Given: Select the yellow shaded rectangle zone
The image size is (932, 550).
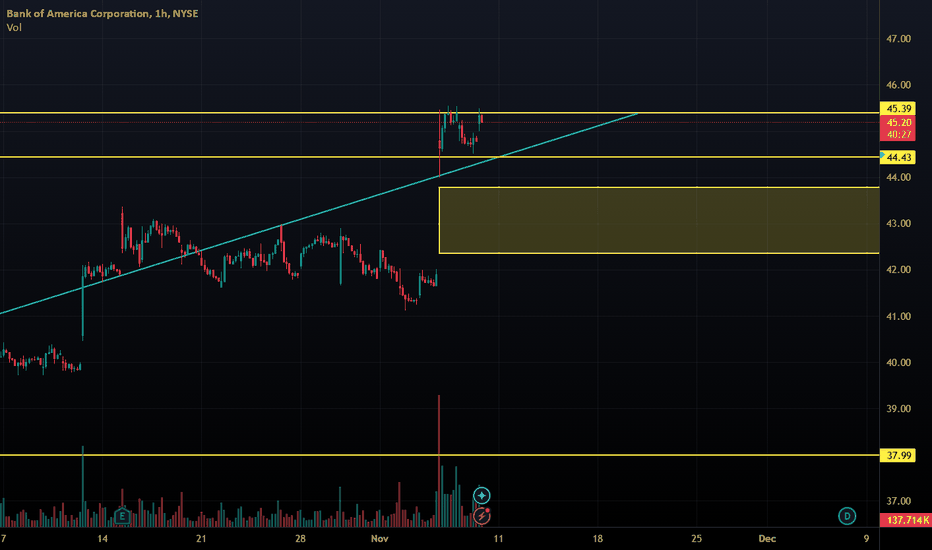Looking at the screenshot, I should pyautogui.click(x=659, y=220).
